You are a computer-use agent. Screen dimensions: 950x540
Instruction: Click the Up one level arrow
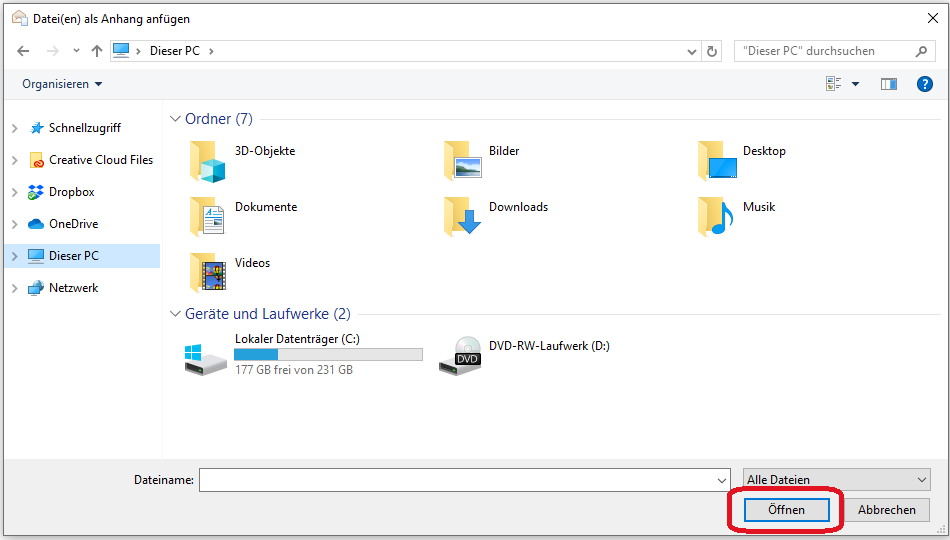pyautogui.click(x=97, y=51)
